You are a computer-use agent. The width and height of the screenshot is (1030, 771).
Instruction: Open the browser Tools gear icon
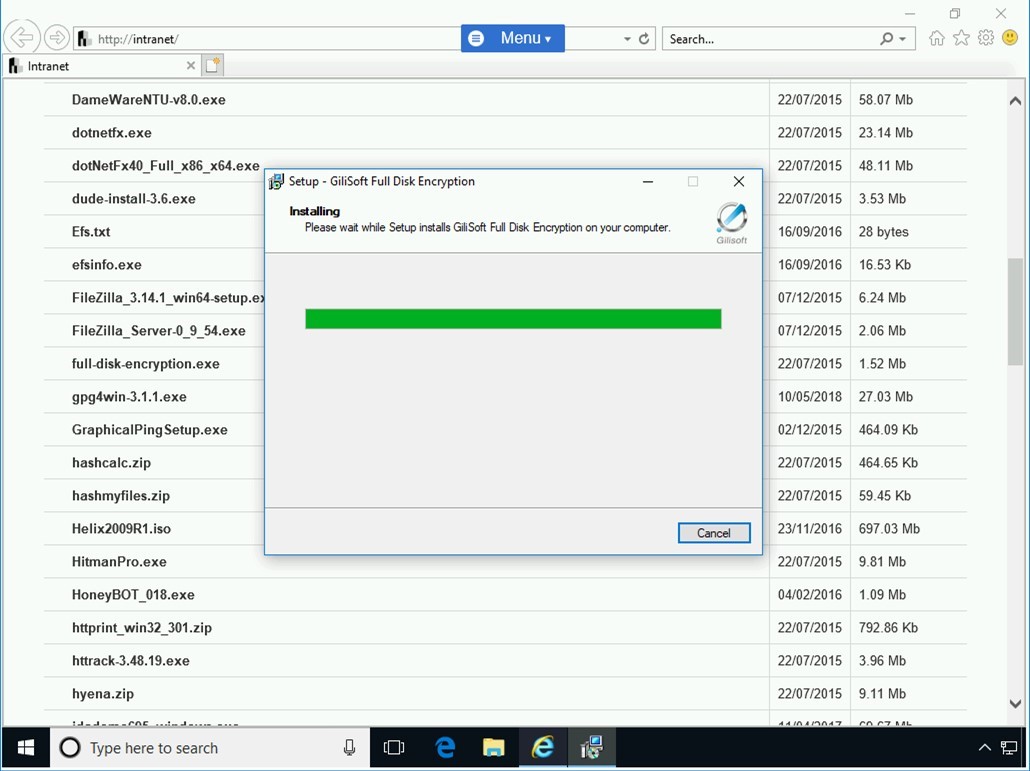click(x=986, y=39)
